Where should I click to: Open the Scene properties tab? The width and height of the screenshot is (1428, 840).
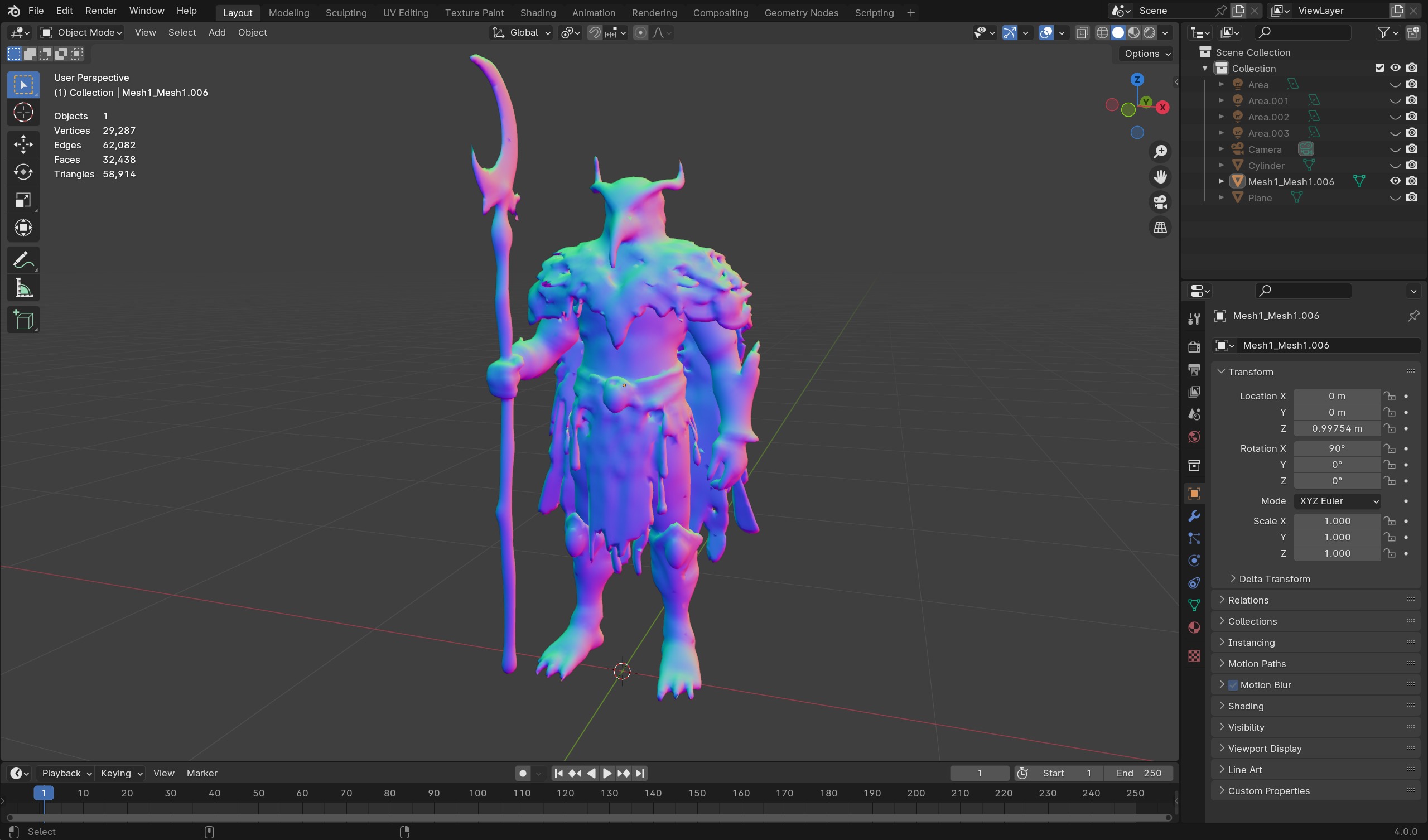(x=1194, y=414)
